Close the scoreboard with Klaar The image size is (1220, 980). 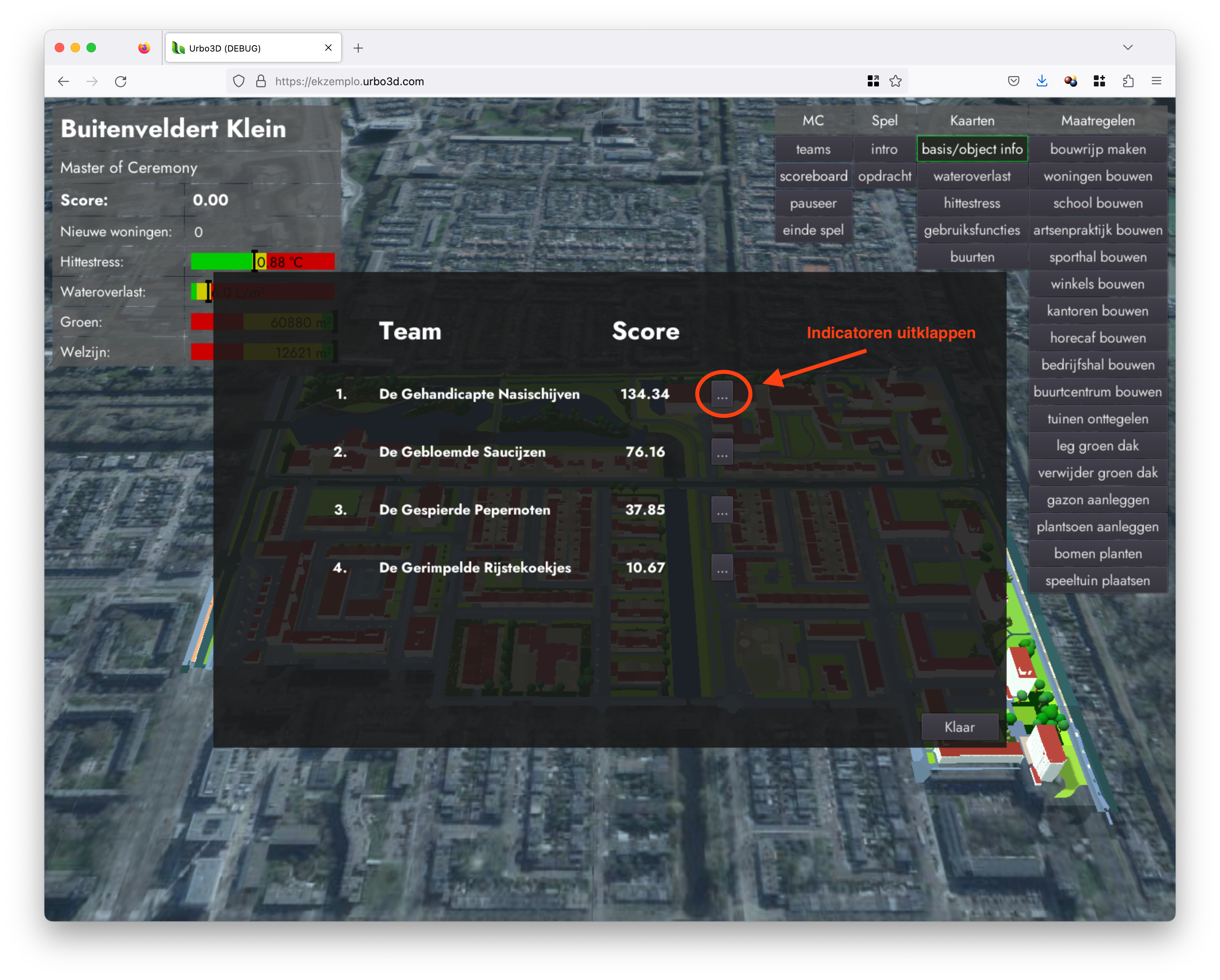pos(960,727)
